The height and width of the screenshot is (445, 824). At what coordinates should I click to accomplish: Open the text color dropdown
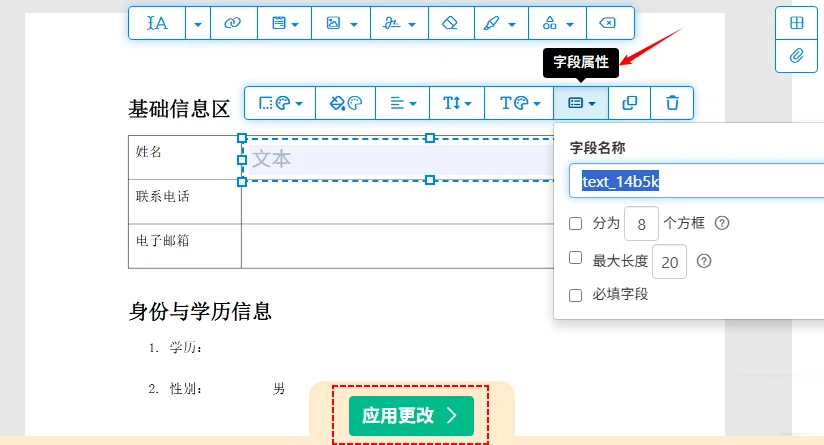[x=519, y=103]
